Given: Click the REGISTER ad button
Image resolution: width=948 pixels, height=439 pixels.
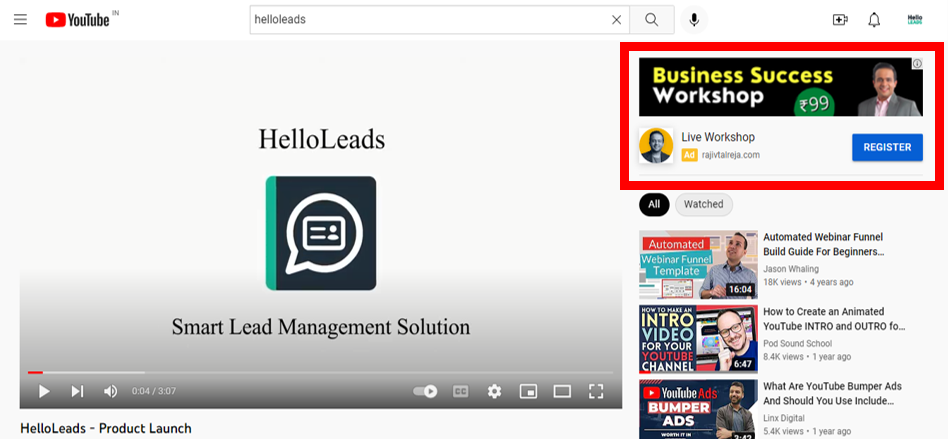Looking at the screenshot, I should (x=888, y=147).
